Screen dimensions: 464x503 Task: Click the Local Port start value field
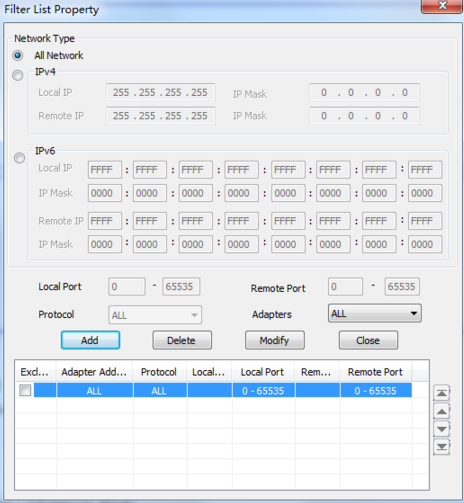[127, 287]
